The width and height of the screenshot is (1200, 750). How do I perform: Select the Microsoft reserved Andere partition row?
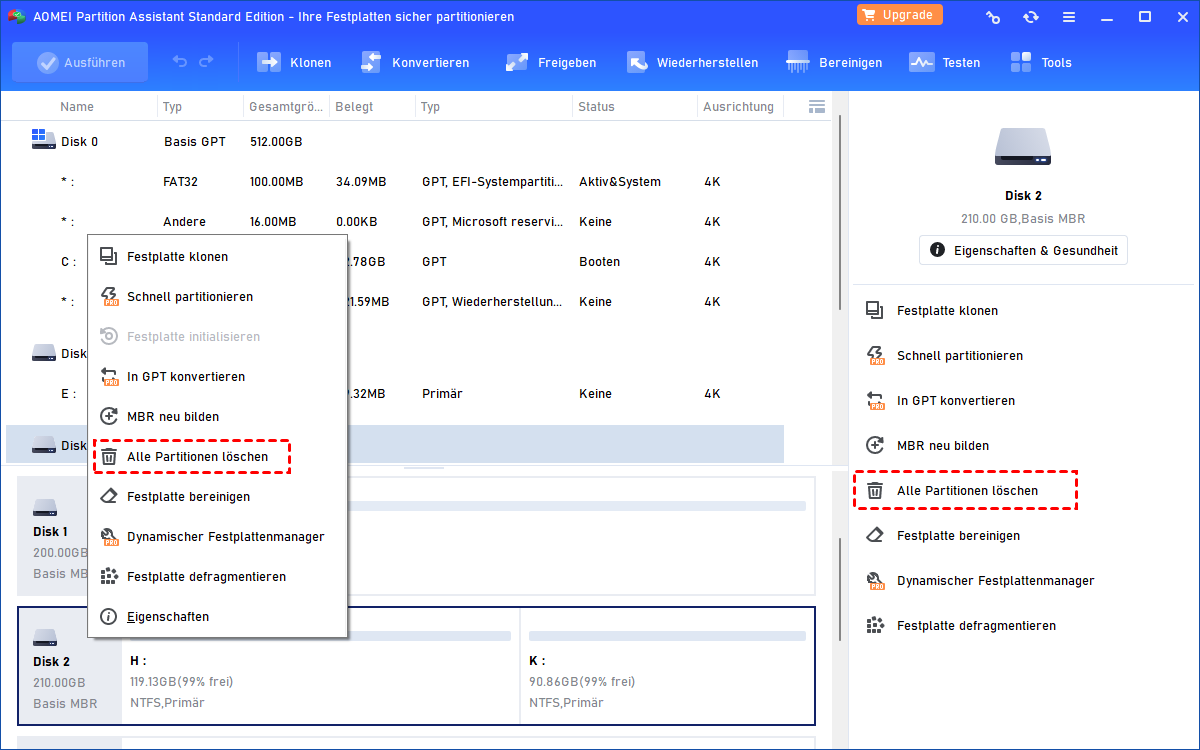[x=395, y=222]
